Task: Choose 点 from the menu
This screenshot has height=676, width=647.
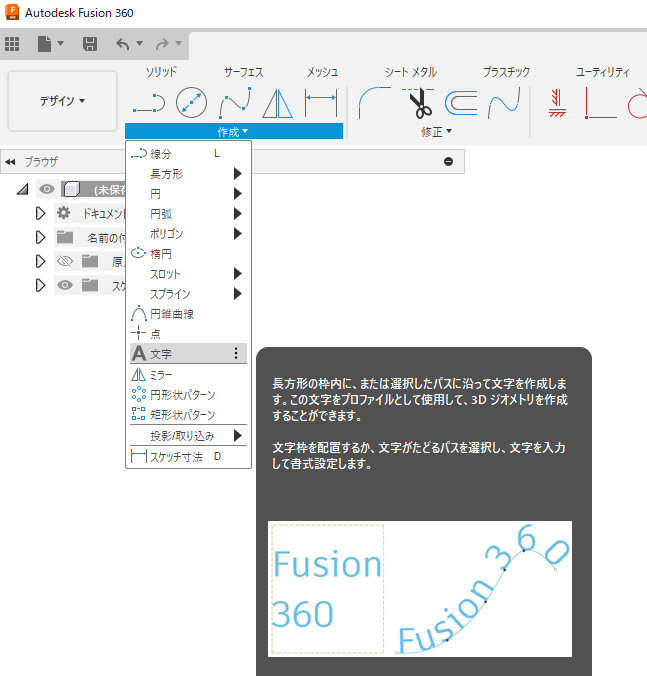Action: pyautogui.click(x=188, y=334)
